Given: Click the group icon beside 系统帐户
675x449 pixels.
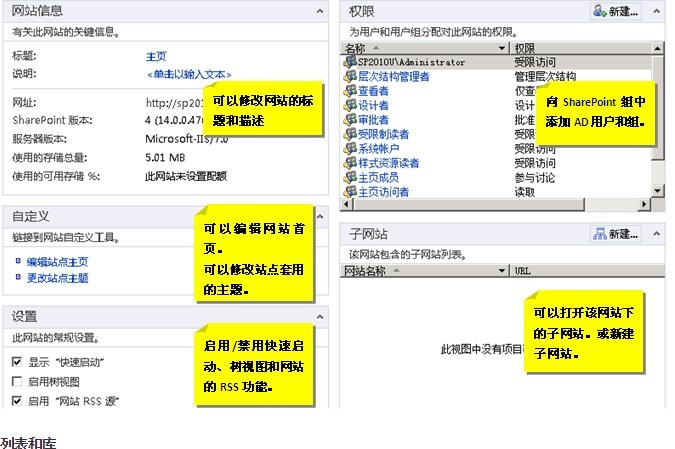Looking at the screenshot, I should 350,148.
